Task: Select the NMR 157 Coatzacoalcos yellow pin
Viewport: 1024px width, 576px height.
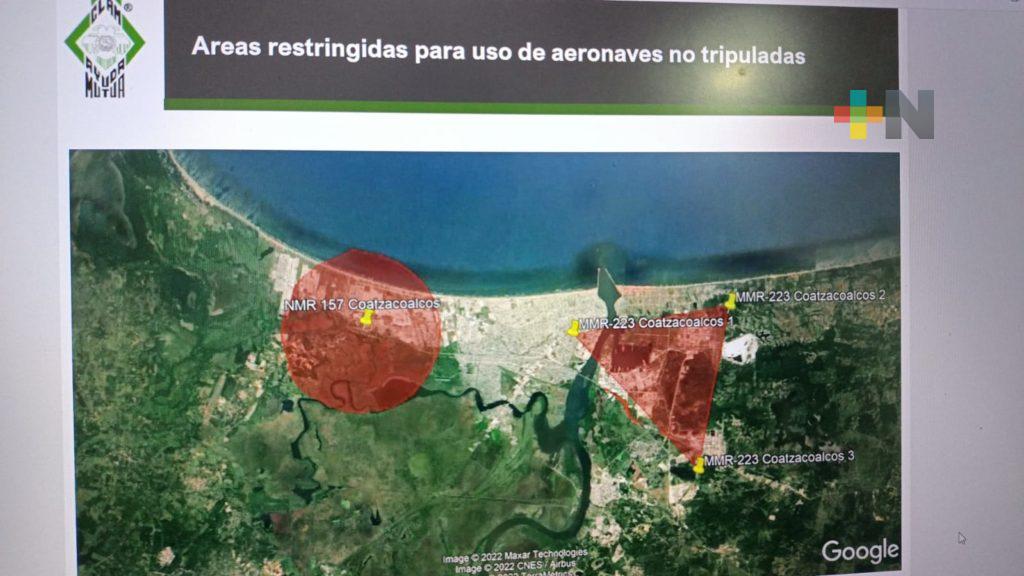Action: point(367,317)
